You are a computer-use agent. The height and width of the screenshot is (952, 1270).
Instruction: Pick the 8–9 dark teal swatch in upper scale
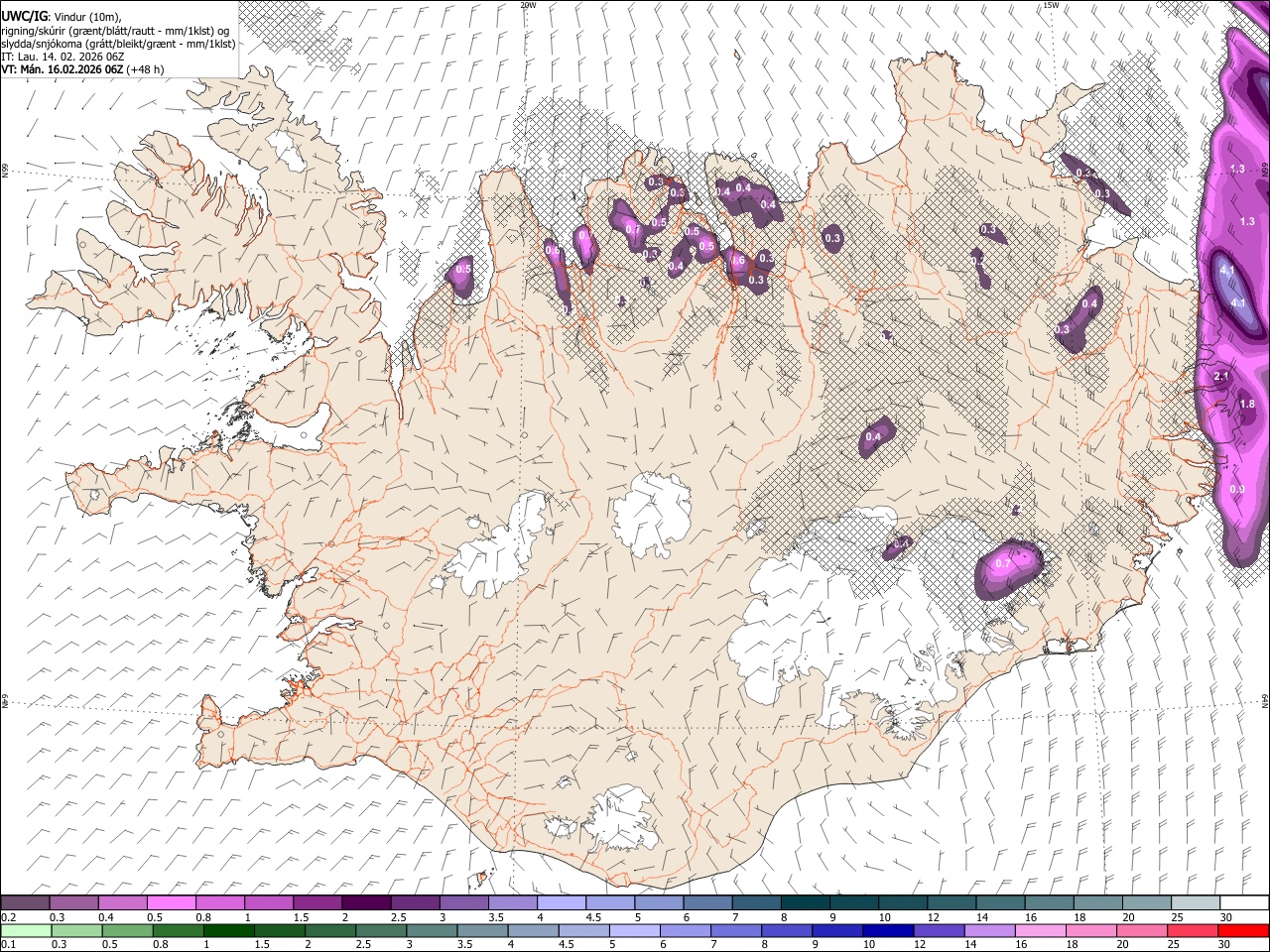click(806, 903)
